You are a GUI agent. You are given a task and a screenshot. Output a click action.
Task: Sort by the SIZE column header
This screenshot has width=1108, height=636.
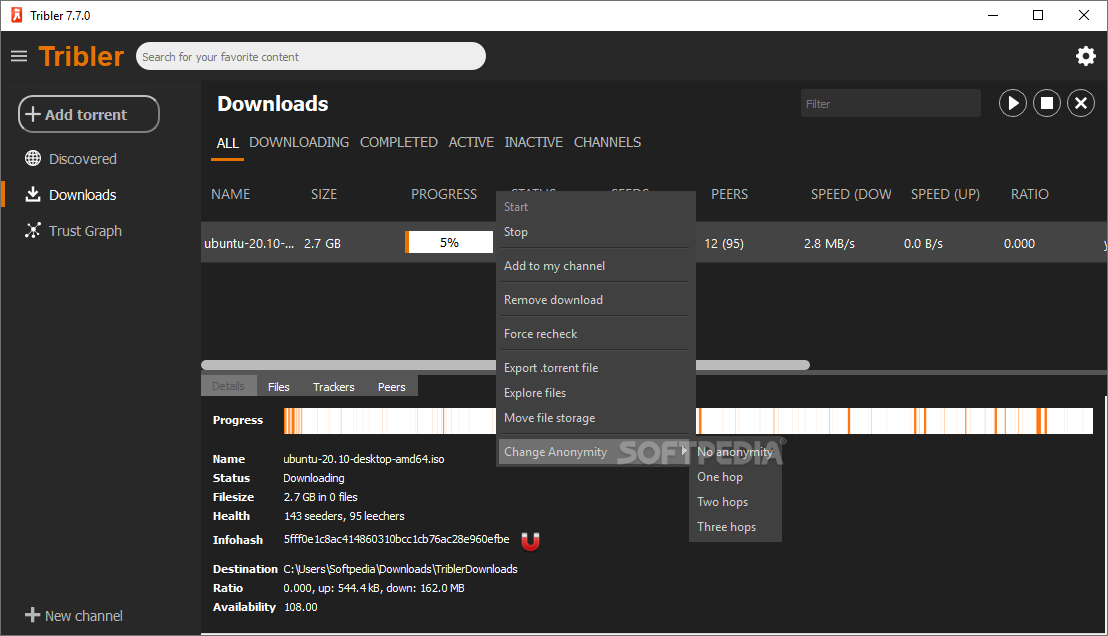324,194
